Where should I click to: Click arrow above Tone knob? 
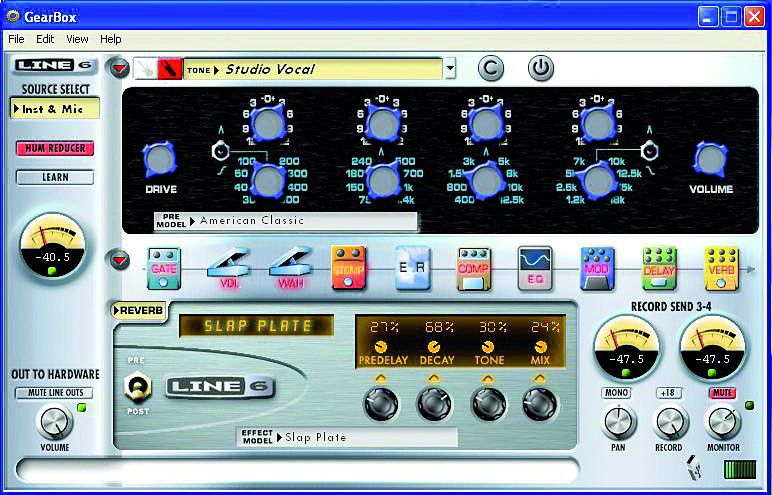pos(487,379)
